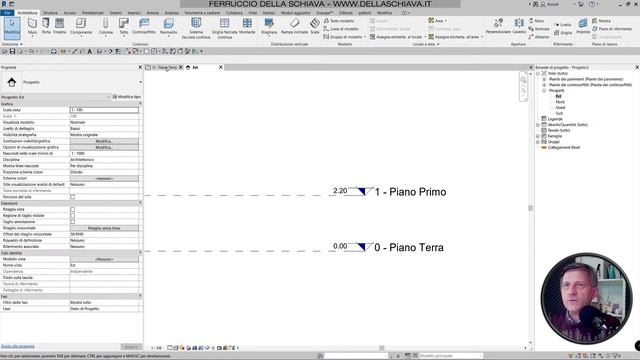The height and width of the screenshot is (360, 640).
Task: Edit the Scala vista input field
Action: pyautogui.click(x=104, y=110)
